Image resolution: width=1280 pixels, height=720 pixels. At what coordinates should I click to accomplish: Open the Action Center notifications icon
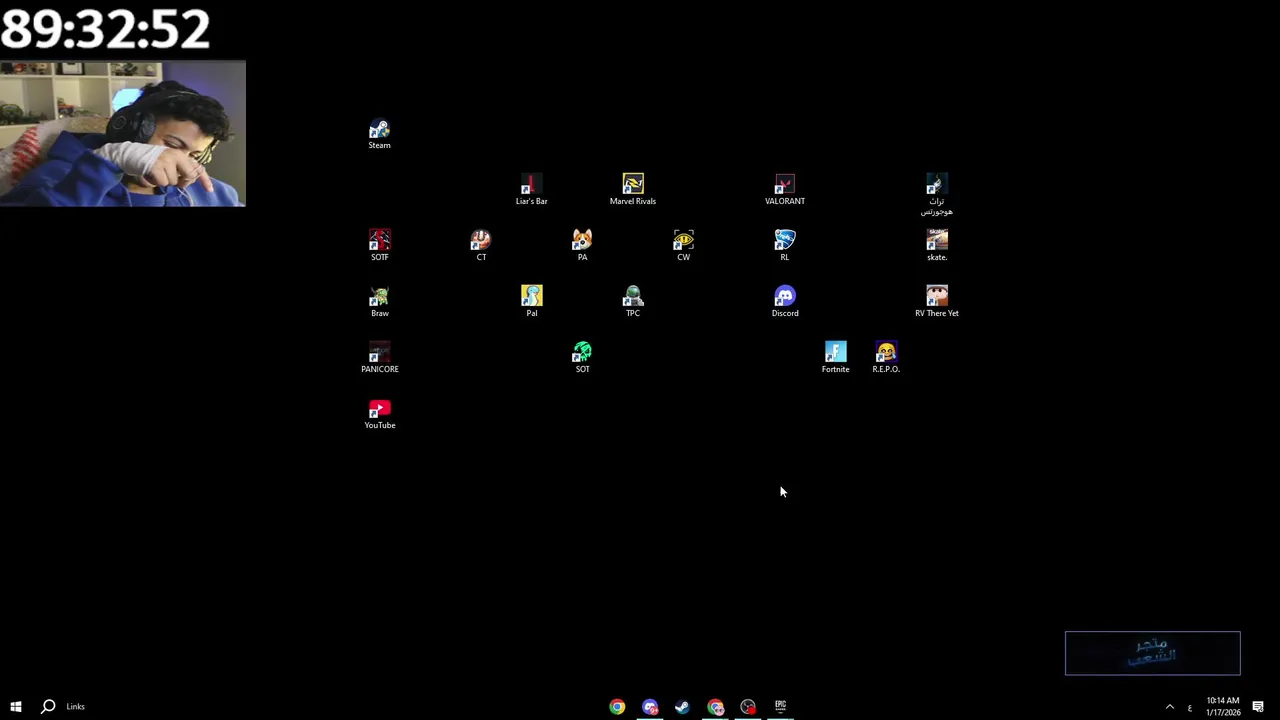(x=1258, y=706)
